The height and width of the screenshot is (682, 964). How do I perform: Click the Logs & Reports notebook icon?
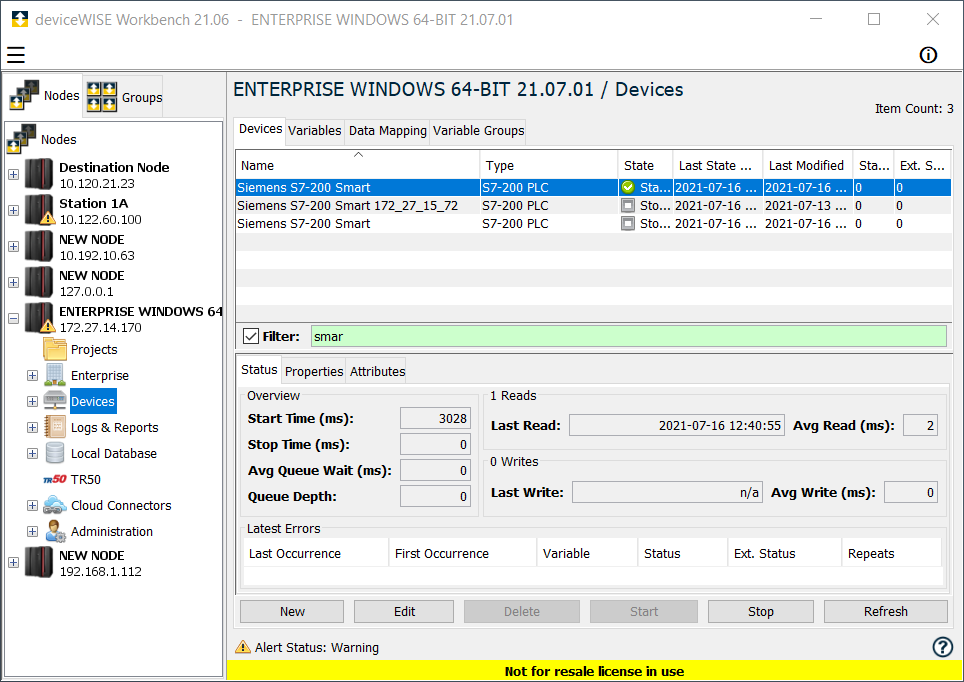click(55, 427)
